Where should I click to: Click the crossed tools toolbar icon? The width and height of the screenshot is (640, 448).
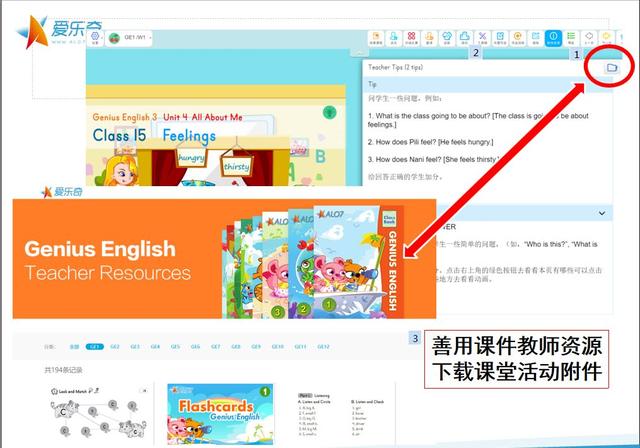[482, 38]
